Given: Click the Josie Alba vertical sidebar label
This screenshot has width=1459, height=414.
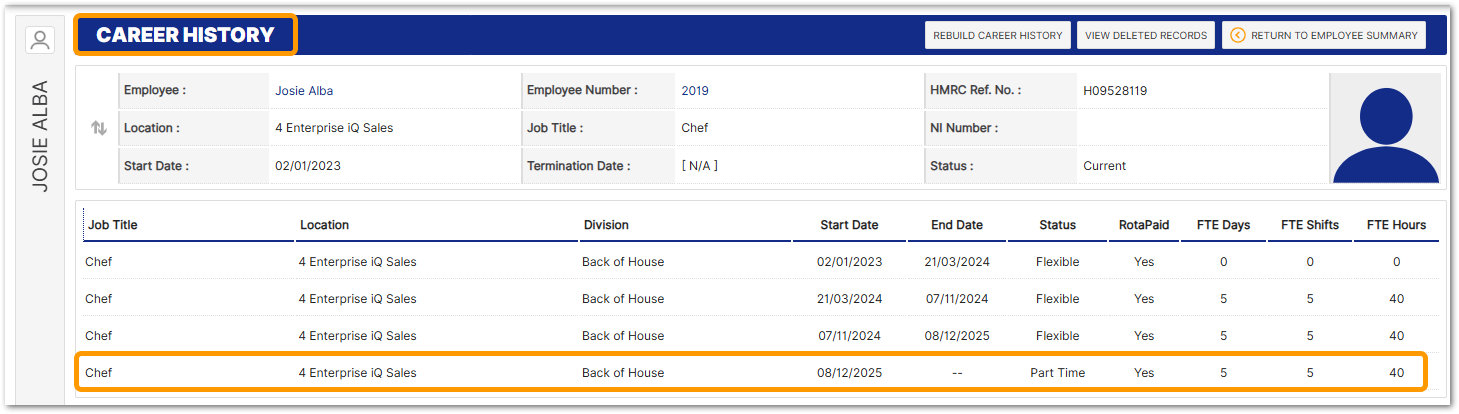Looking at the screenshot, I should 40,137.
